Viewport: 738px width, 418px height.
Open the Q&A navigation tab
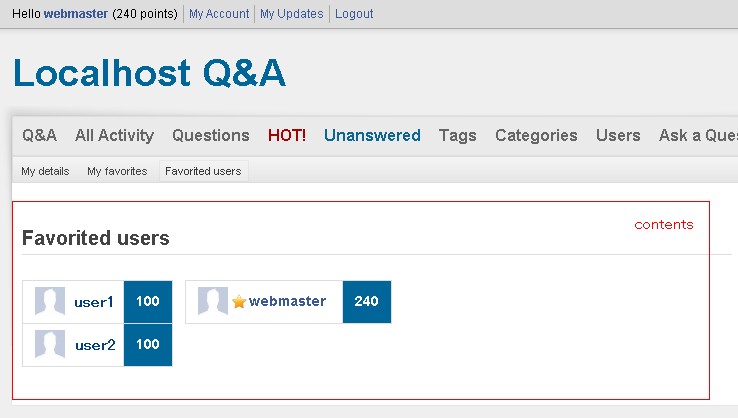coord(40,136)
